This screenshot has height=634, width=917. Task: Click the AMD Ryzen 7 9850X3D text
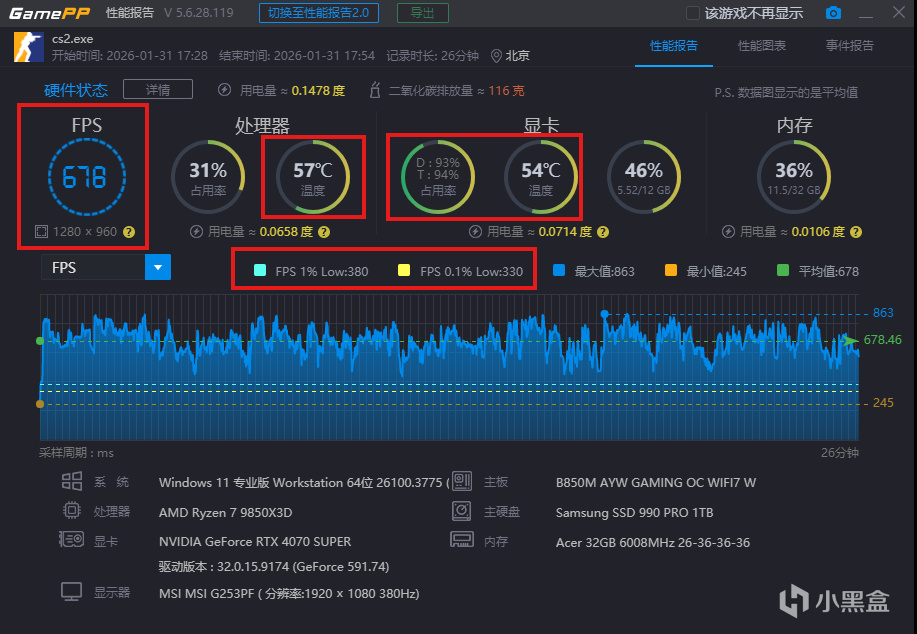pos(225,512)
